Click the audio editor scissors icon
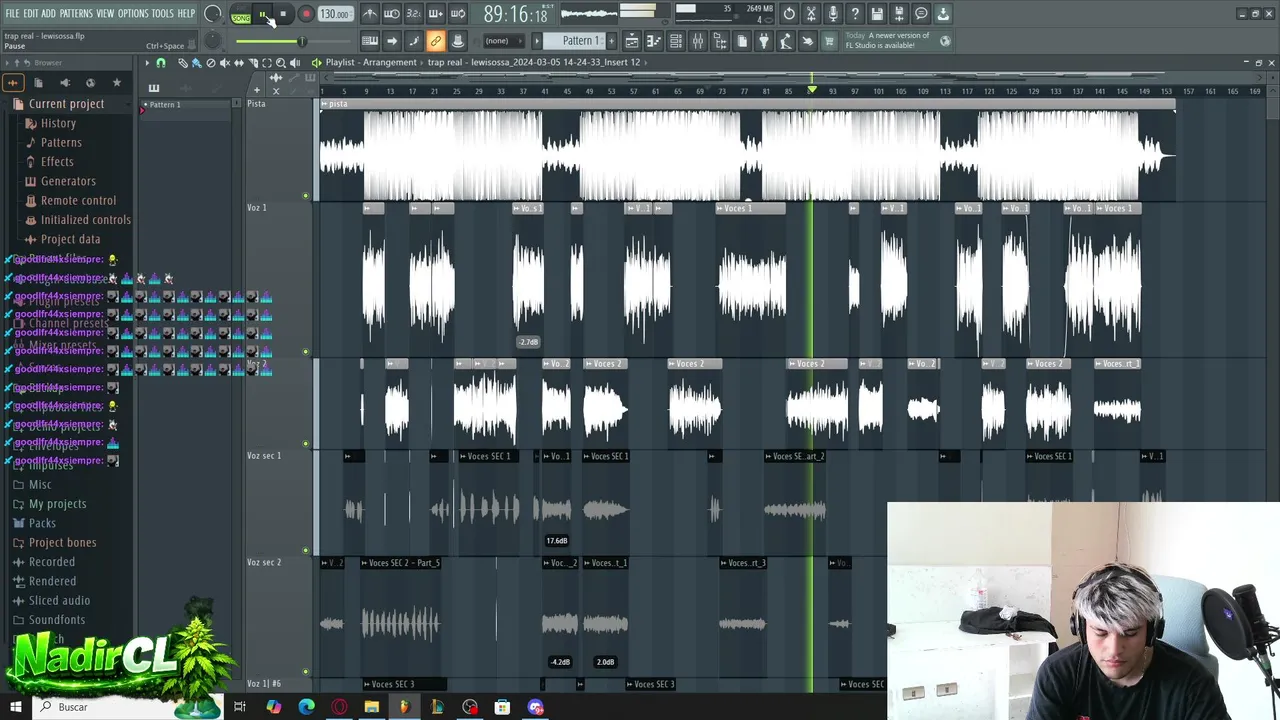This screenshot has height=720, width=1280. point(811,14)
